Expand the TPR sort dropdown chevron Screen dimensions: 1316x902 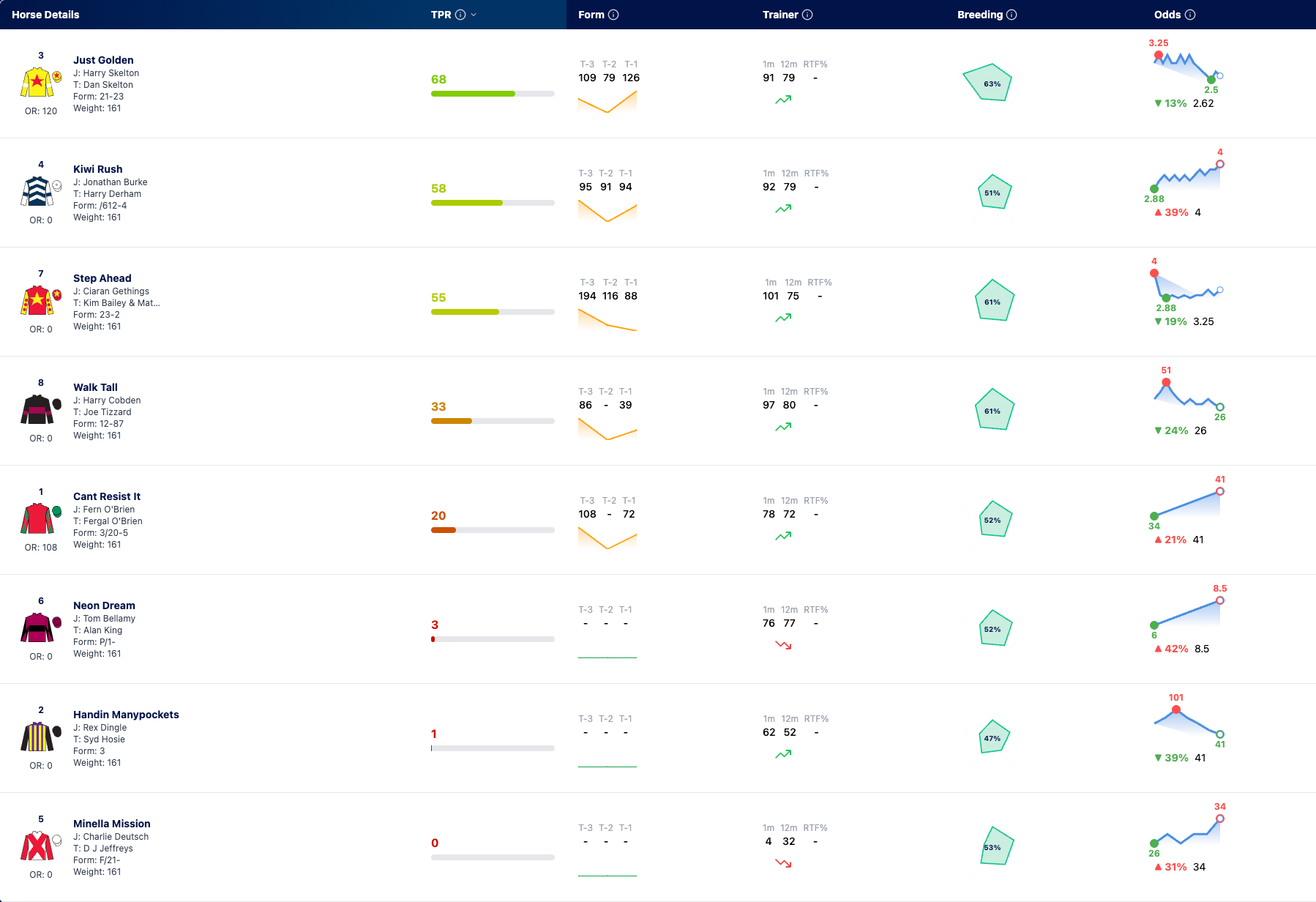(x=474, y=15)
